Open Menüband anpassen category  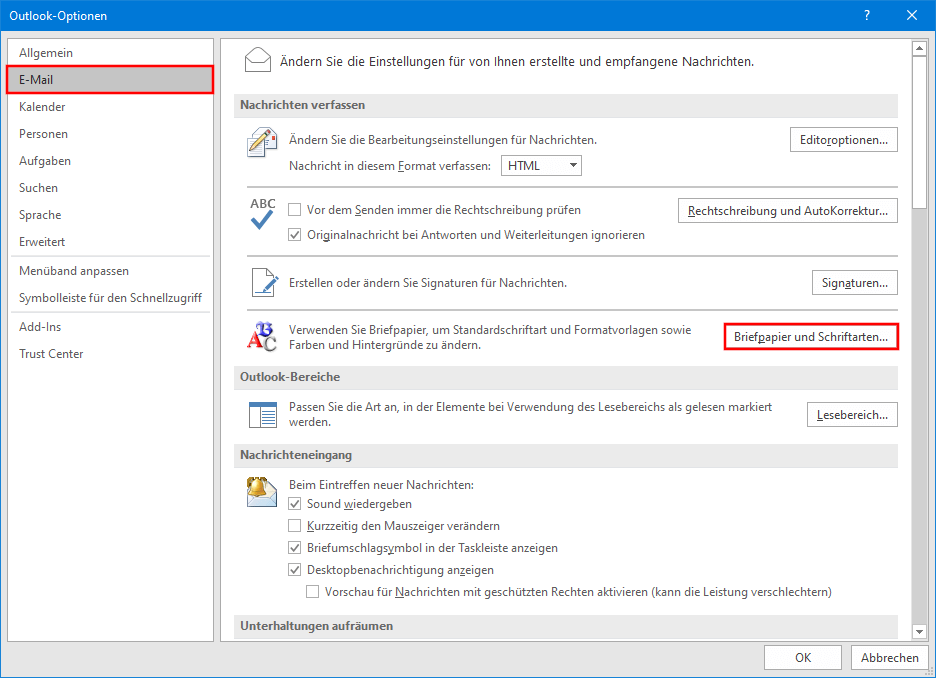click(x=110, y=271)
